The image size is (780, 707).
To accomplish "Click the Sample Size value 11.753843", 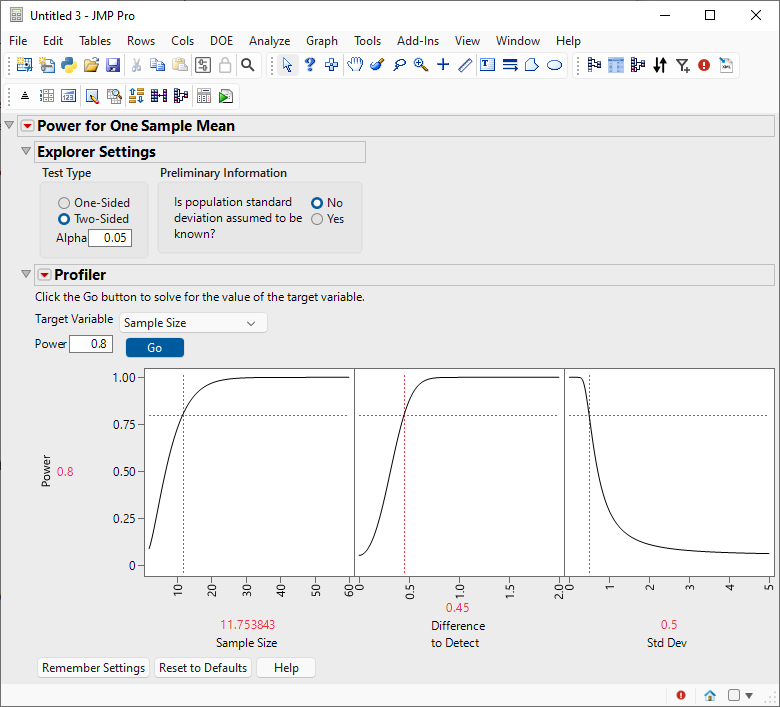I will click(248, 624).
